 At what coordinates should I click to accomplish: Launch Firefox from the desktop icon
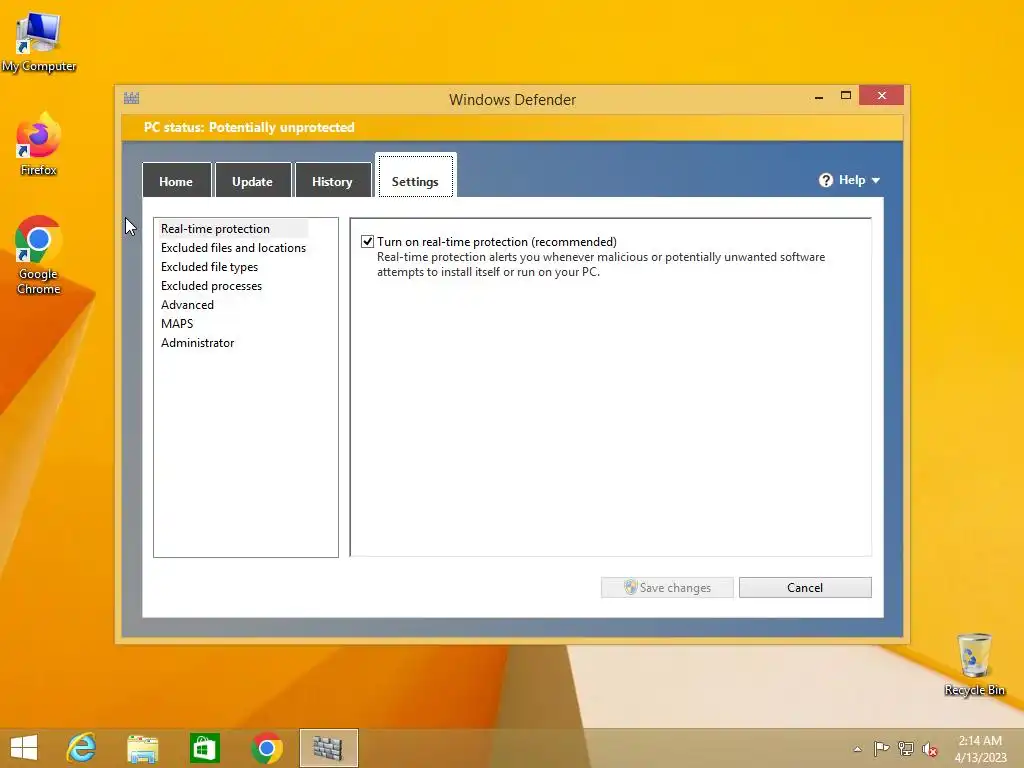pyautogui.click(x=38, y=145)
